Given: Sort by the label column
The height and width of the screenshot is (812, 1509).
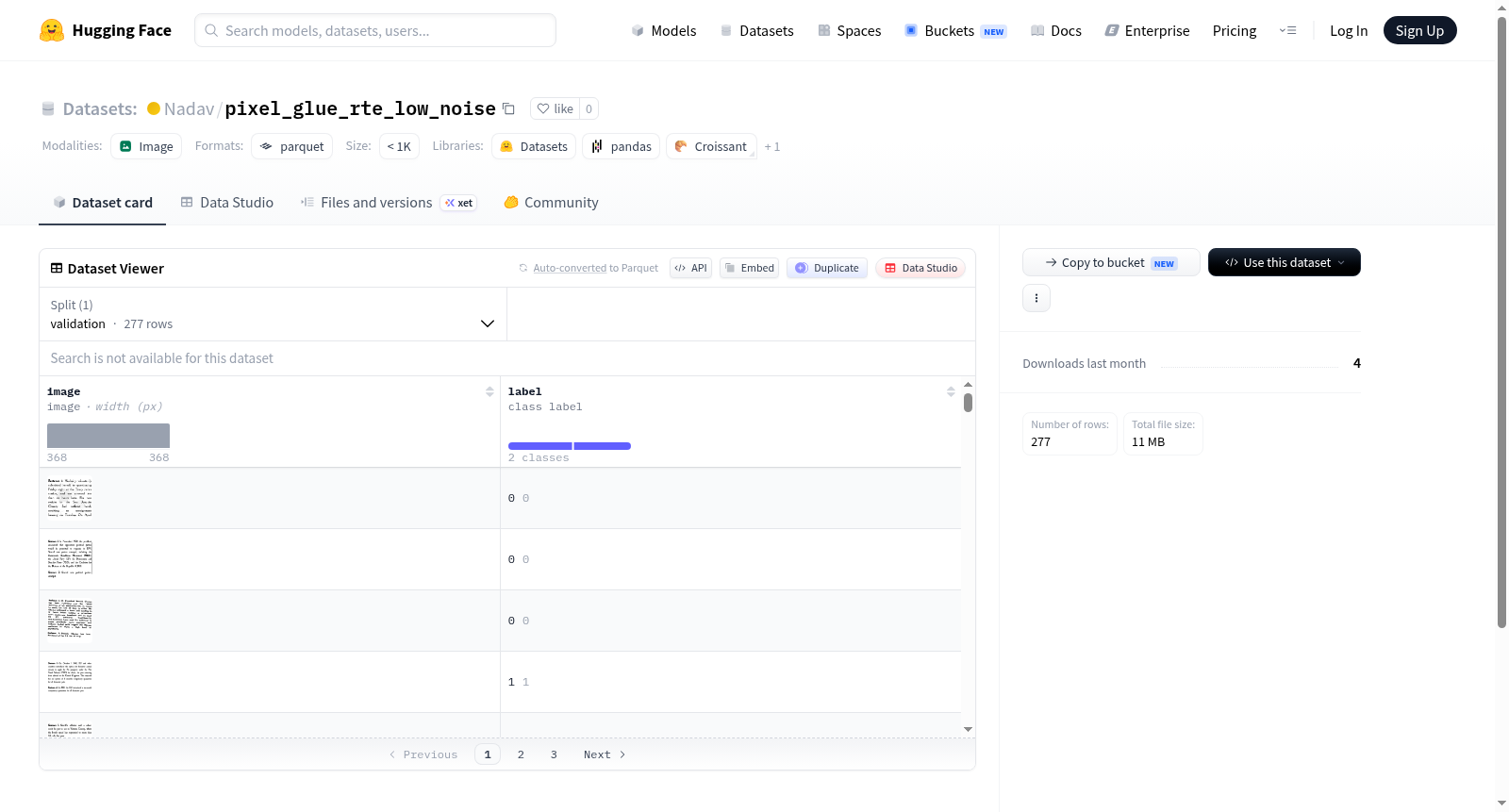Looking at the screenshot, I should click(951, 391).
